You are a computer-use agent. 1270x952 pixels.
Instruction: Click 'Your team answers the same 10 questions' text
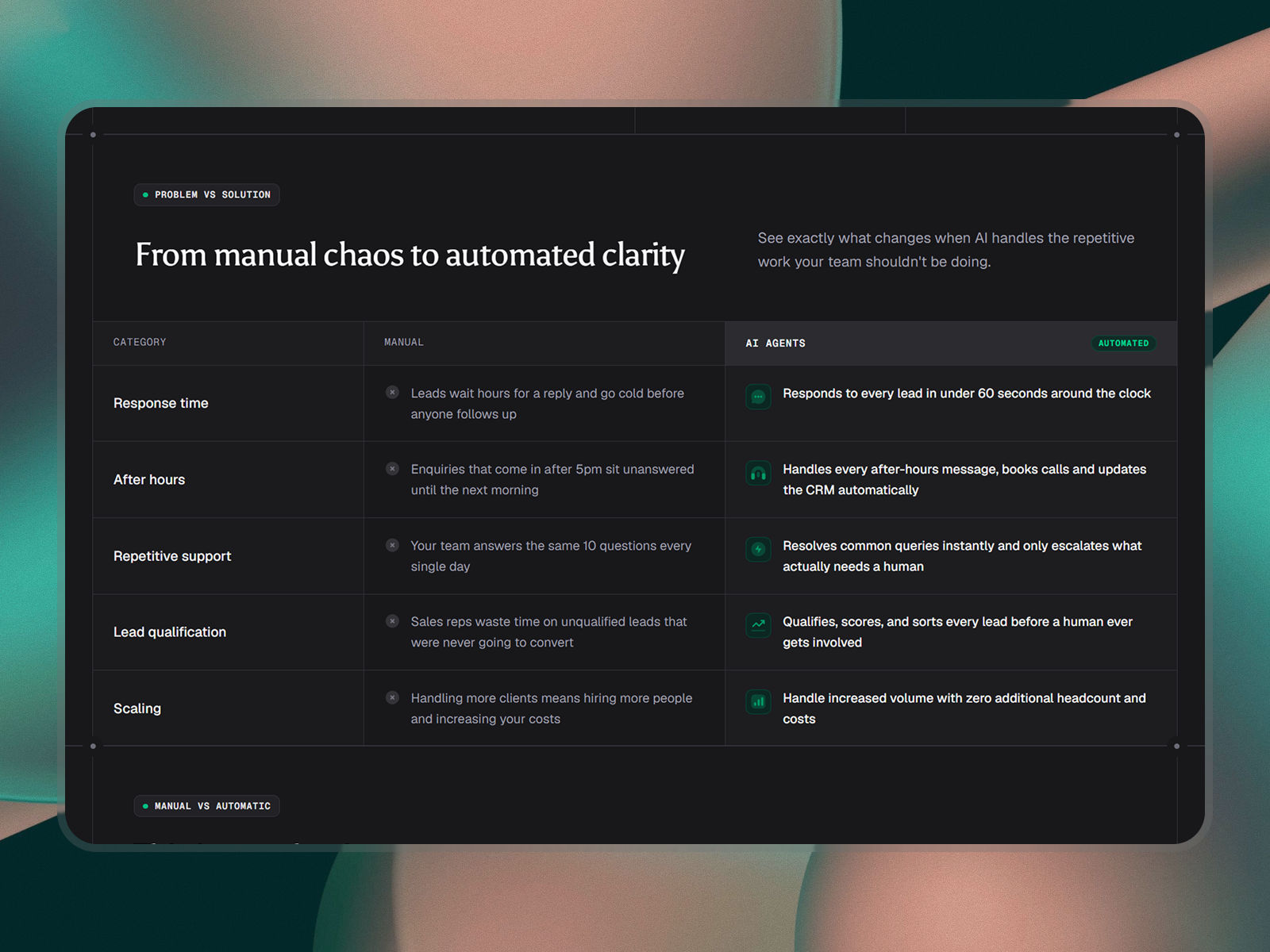tap(551, 556)
